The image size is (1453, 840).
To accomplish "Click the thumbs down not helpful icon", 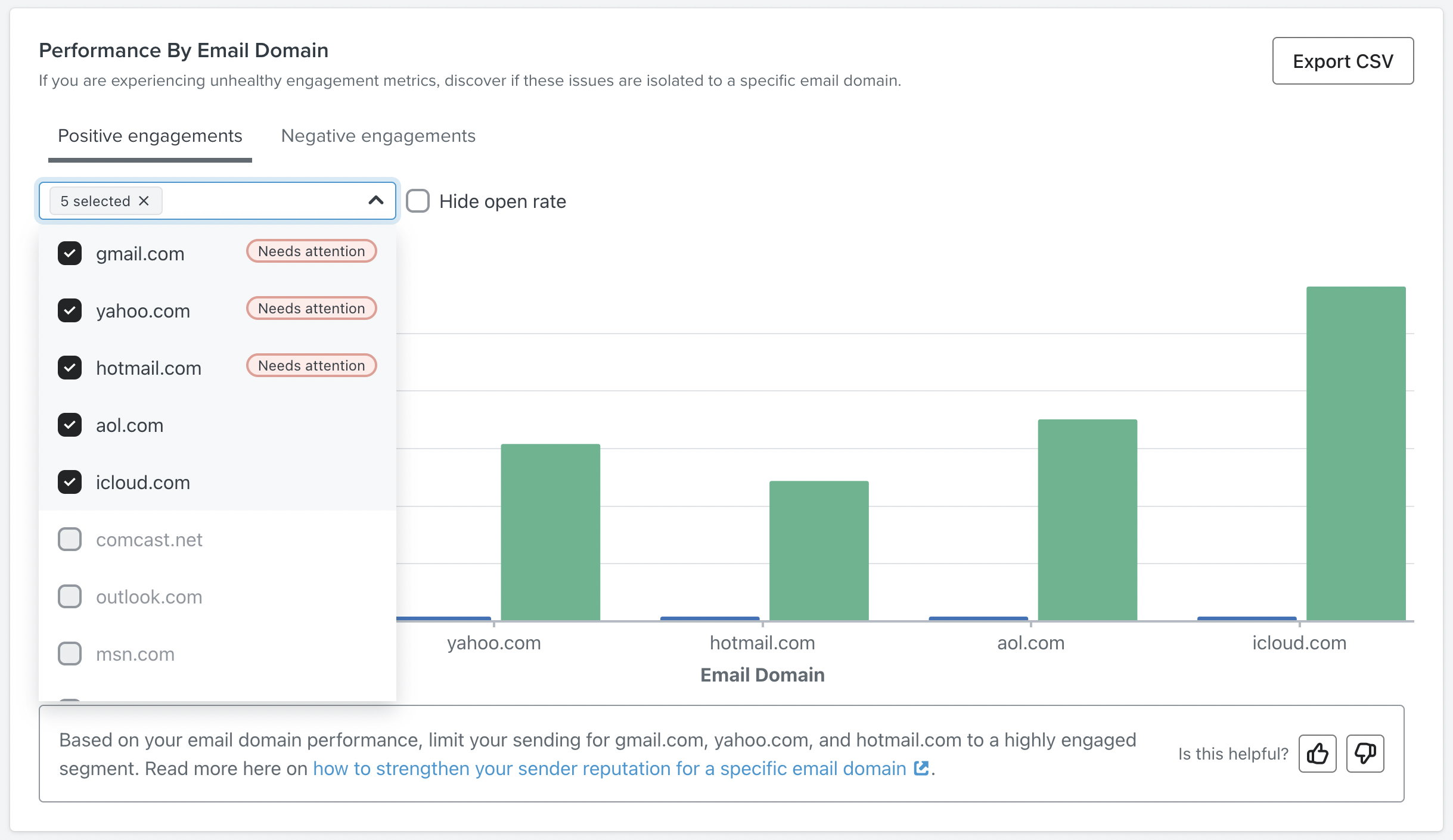I will [1365, 754].
